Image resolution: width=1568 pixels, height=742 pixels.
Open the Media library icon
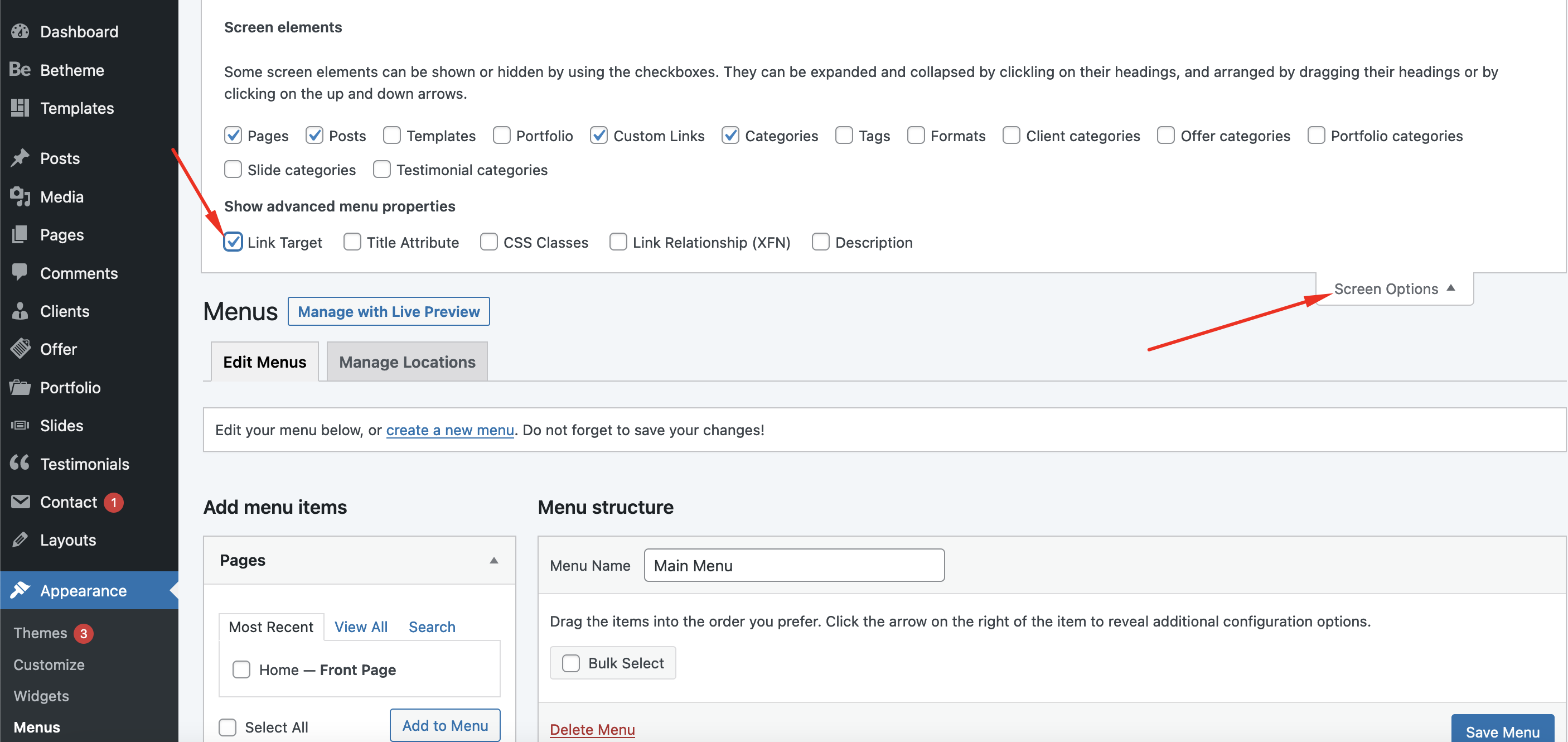pos(20,196)
